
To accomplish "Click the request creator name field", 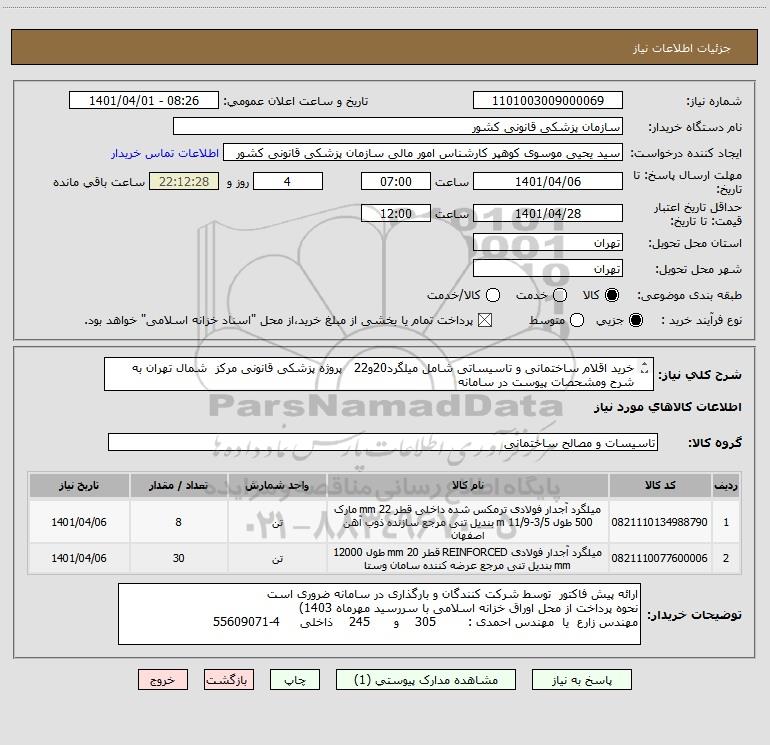I will [x=423, y=153].
